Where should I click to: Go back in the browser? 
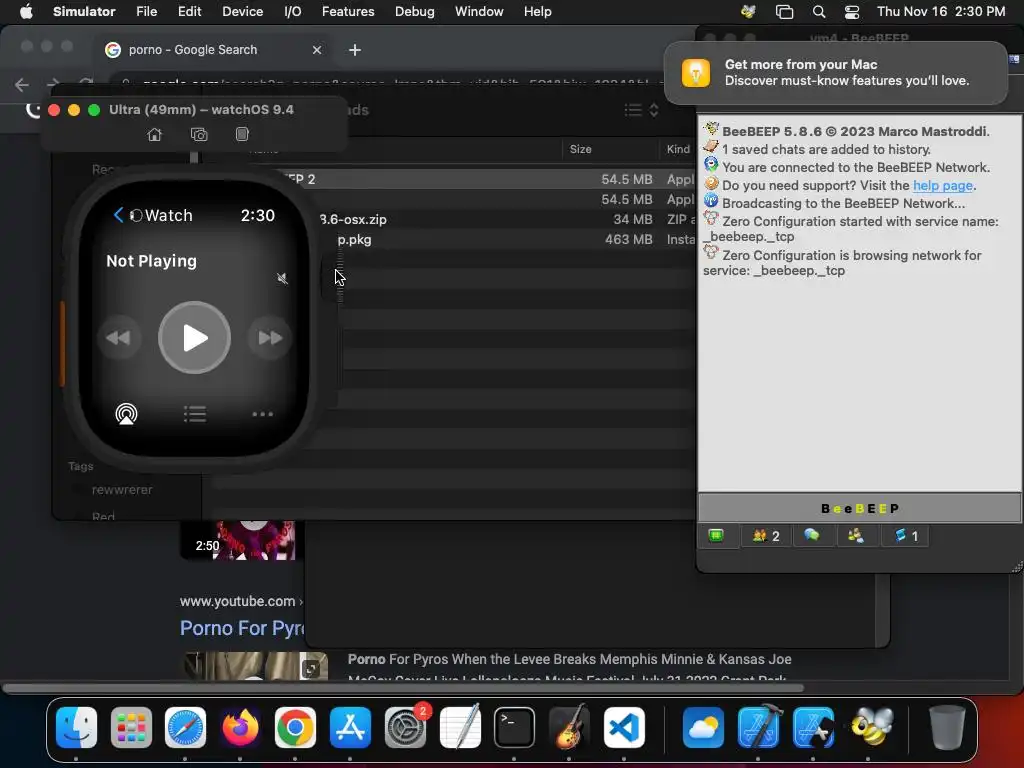pyautogui.click(x=22, y=84)
